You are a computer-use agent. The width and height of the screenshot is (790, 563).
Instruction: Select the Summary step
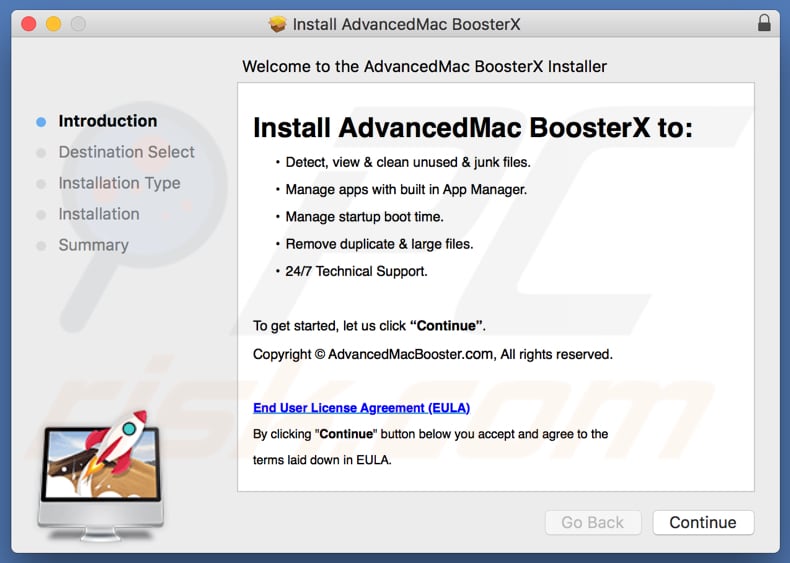(94, 245)
